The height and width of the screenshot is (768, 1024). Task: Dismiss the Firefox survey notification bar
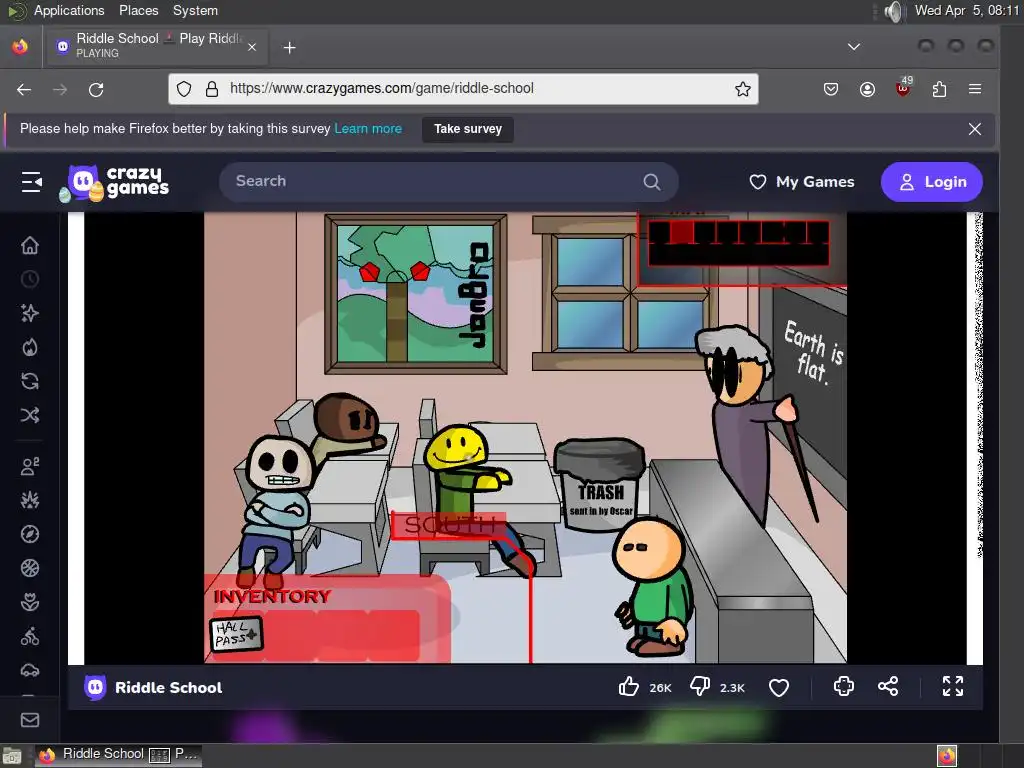pyautogui.click(x=974, y=129)
